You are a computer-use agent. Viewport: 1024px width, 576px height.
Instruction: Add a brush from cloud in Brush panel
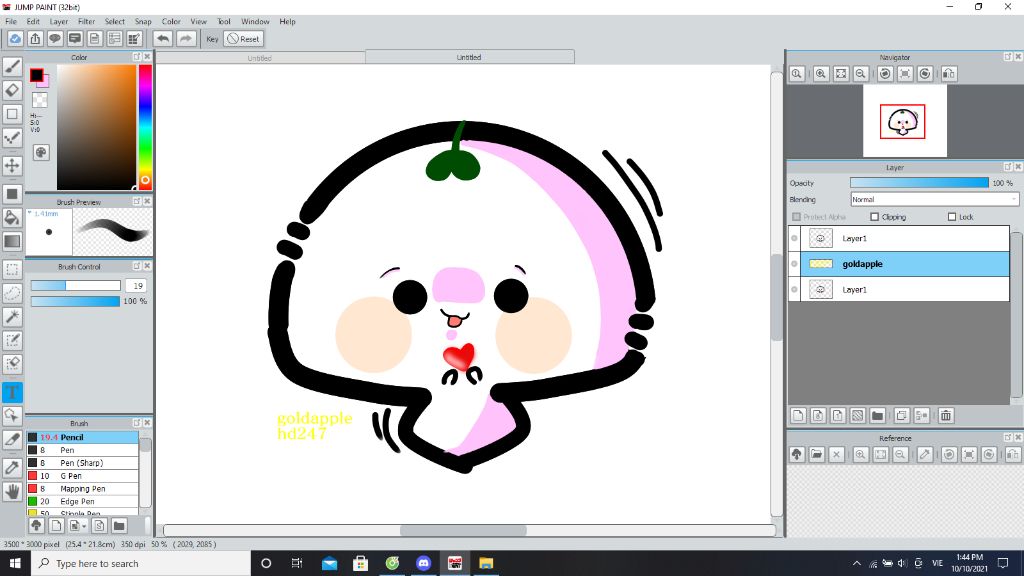click(x=37, y=526)
